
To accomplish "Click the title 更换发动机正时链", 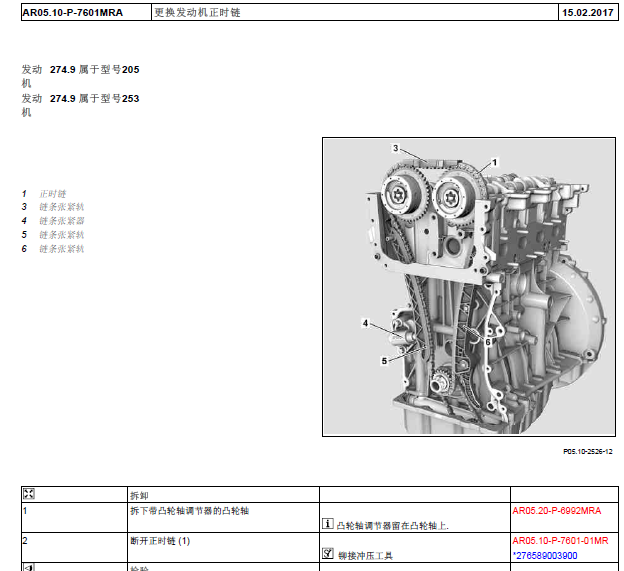I will click(x=197, y=12).
